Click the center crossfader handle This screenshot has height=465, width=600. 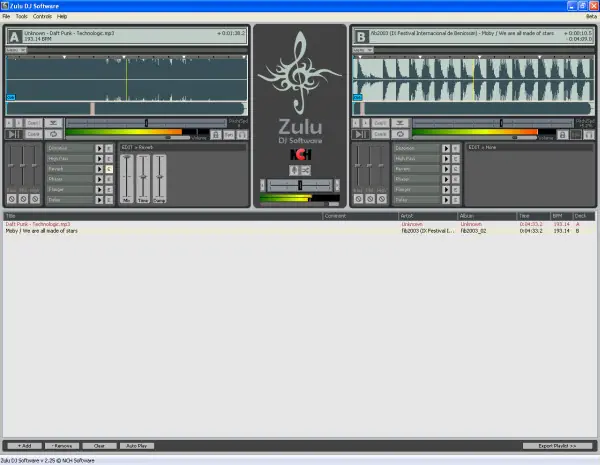click(x=300, y=186)
